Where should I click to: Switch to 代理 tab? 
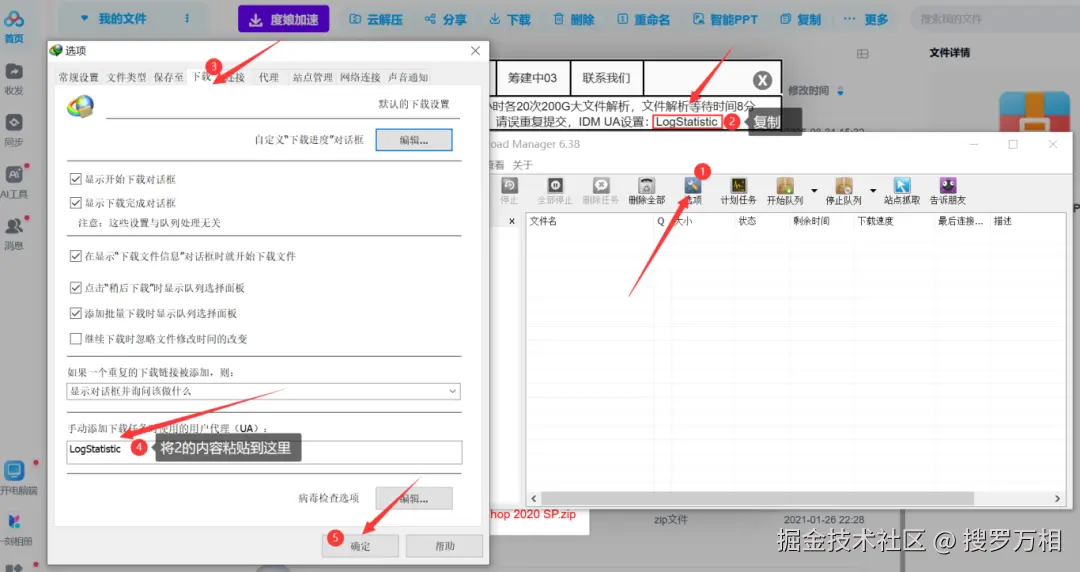269,77
